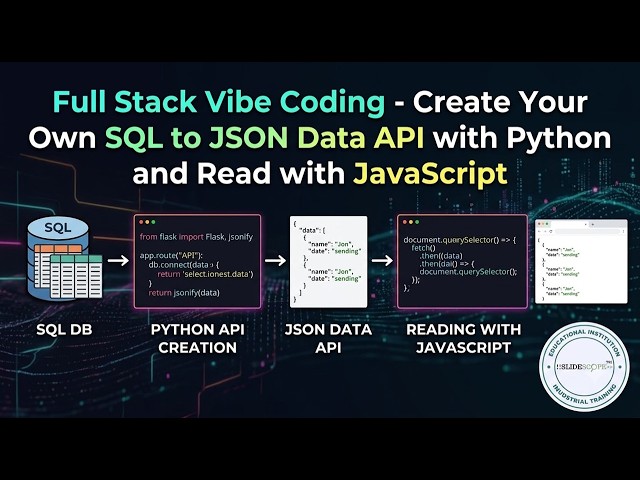Open the browser window mockup showing JSON output
Image resolution: width=640 pixels, height=480 pixels.
pyautogui.click(x=581, y=262)
